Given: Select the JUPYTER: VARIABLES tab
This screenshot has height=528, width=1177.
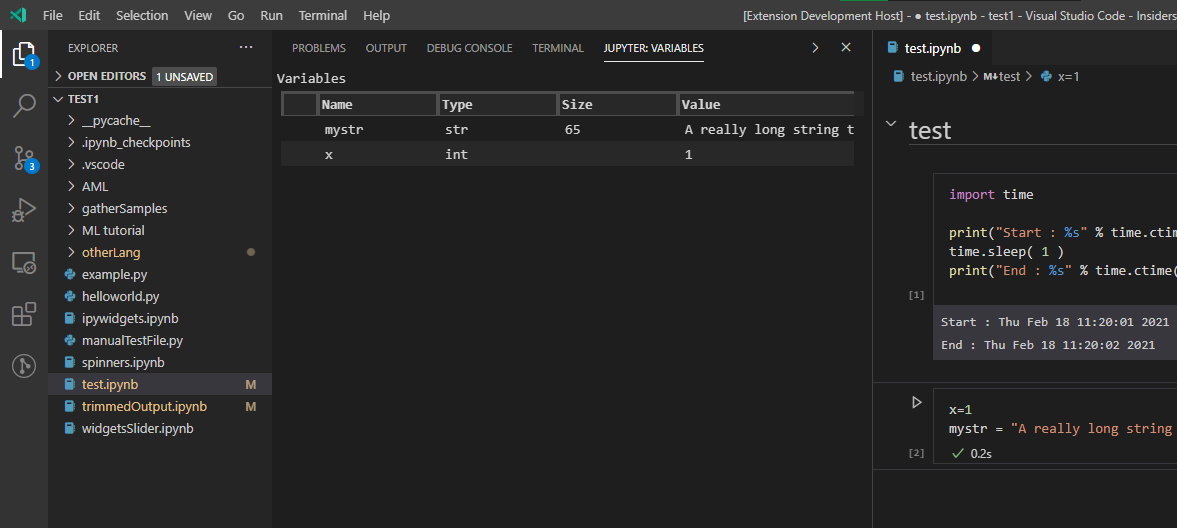Looking at the screenshot, I should (654, 48).
